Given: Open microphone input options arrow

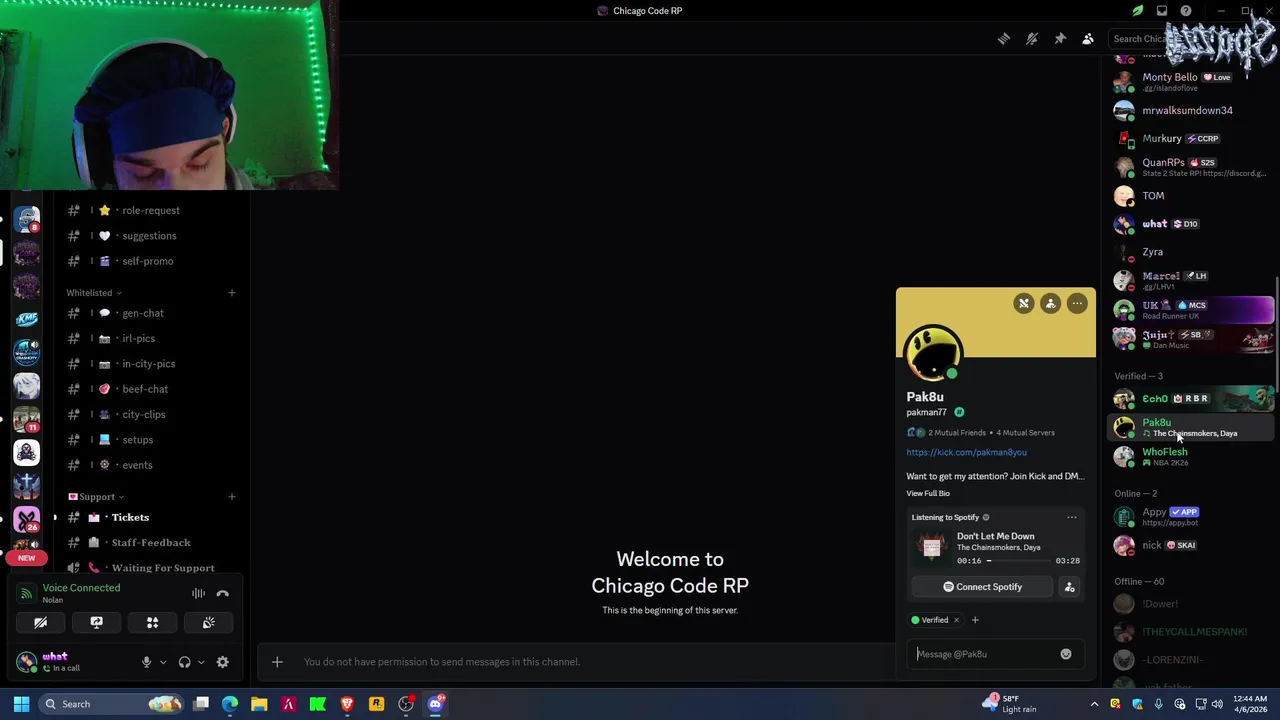Looking at the screenshot, I should click(x=163, y=662).
